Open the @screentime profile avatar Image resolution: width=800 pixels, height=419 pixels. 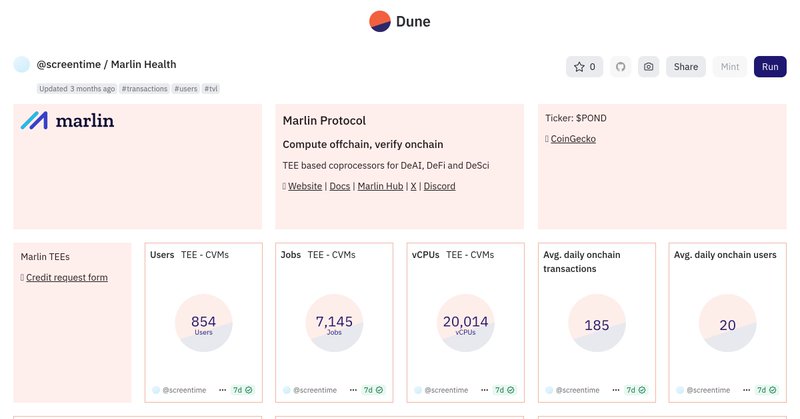pos(21,64)
